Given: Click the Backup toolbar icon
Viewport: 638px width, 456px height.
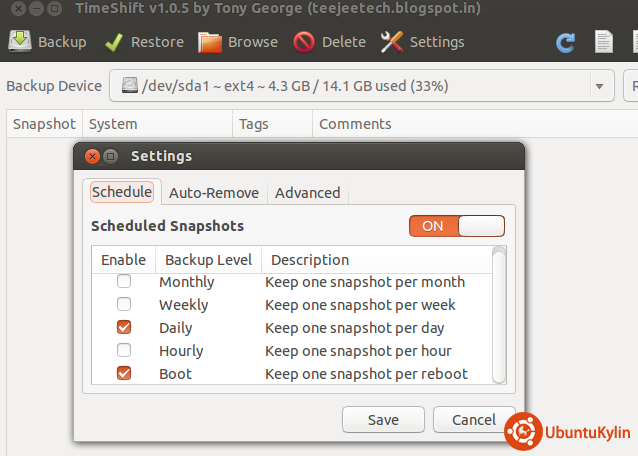Looking at the screenshot, I should 19,42.
